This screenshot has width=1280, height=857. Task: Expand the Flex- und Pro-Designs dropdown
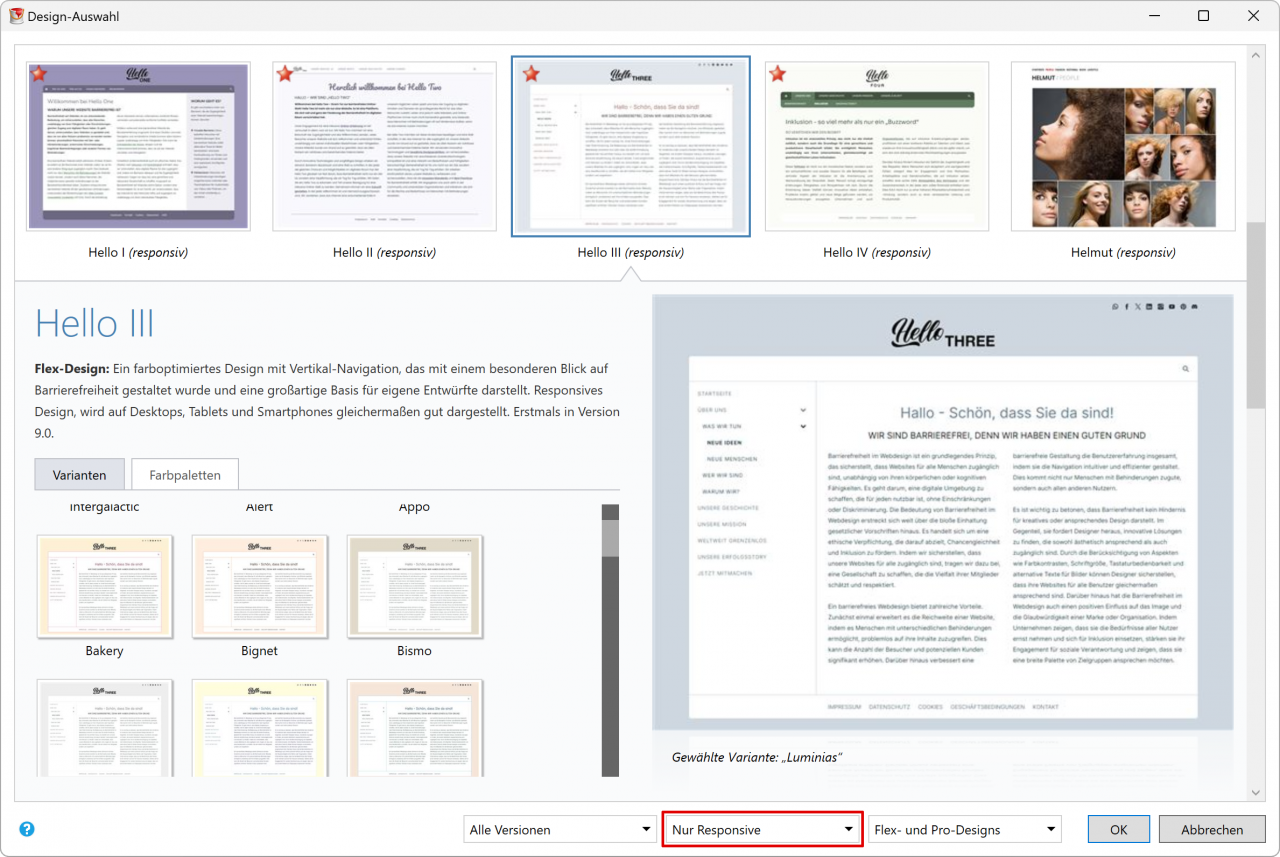tap(964, 830)
